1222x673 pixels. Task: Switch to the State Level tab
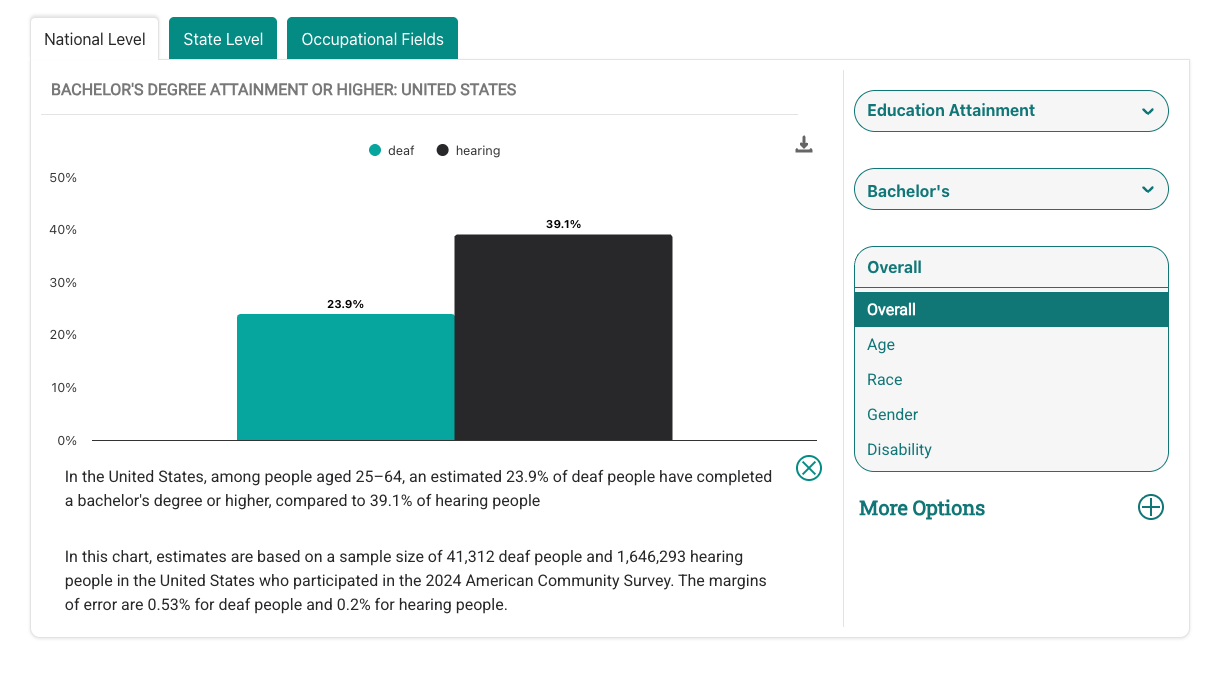(223, 39)
